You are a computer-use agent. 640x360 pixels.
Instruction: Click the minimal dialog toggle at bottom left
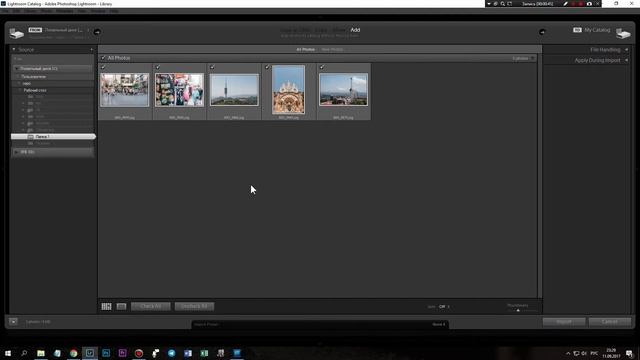(x=13, y=322)
